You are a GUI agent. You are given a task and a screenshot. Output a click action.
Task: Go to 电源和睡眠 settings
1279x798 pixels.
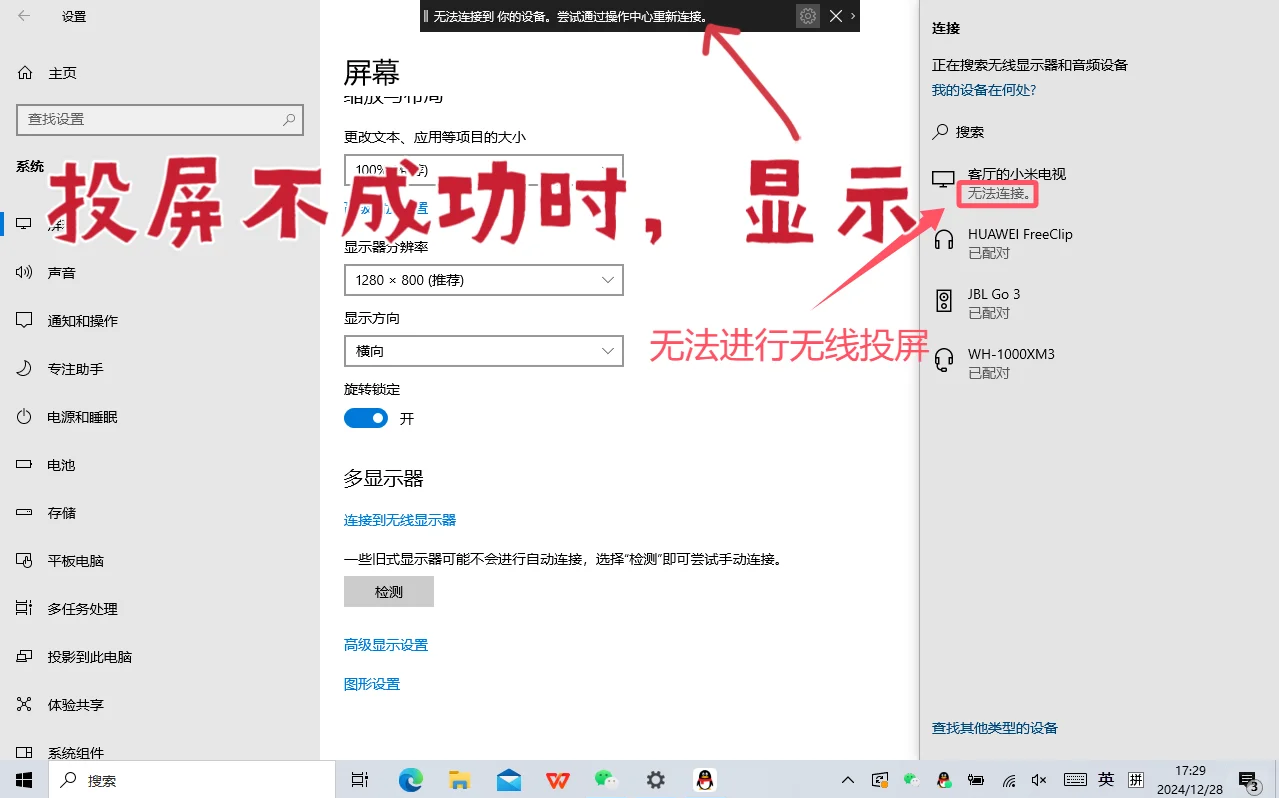[82, 417]
